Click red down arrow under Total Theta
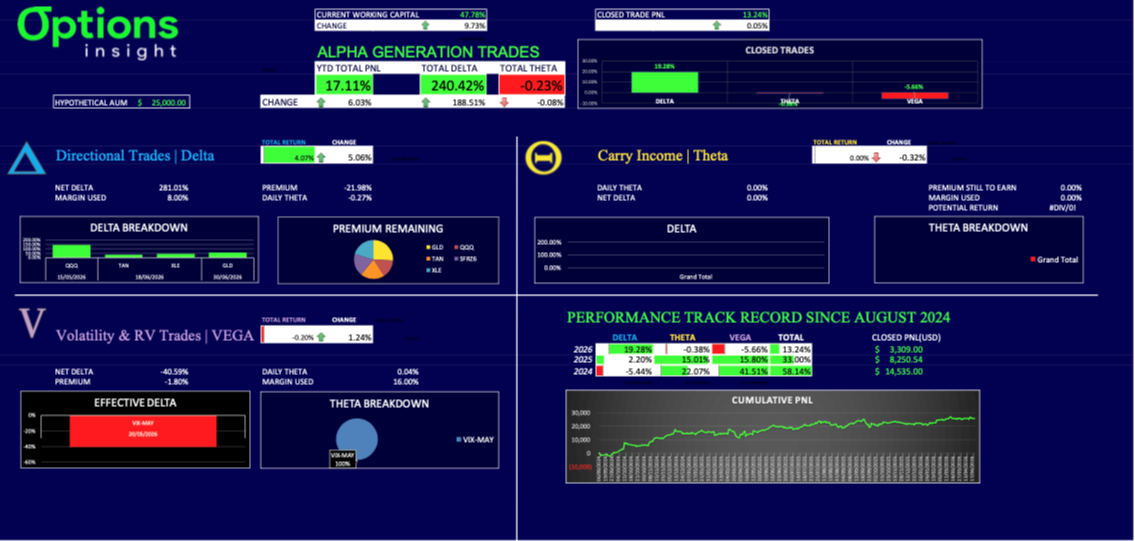 pos(504,102)
